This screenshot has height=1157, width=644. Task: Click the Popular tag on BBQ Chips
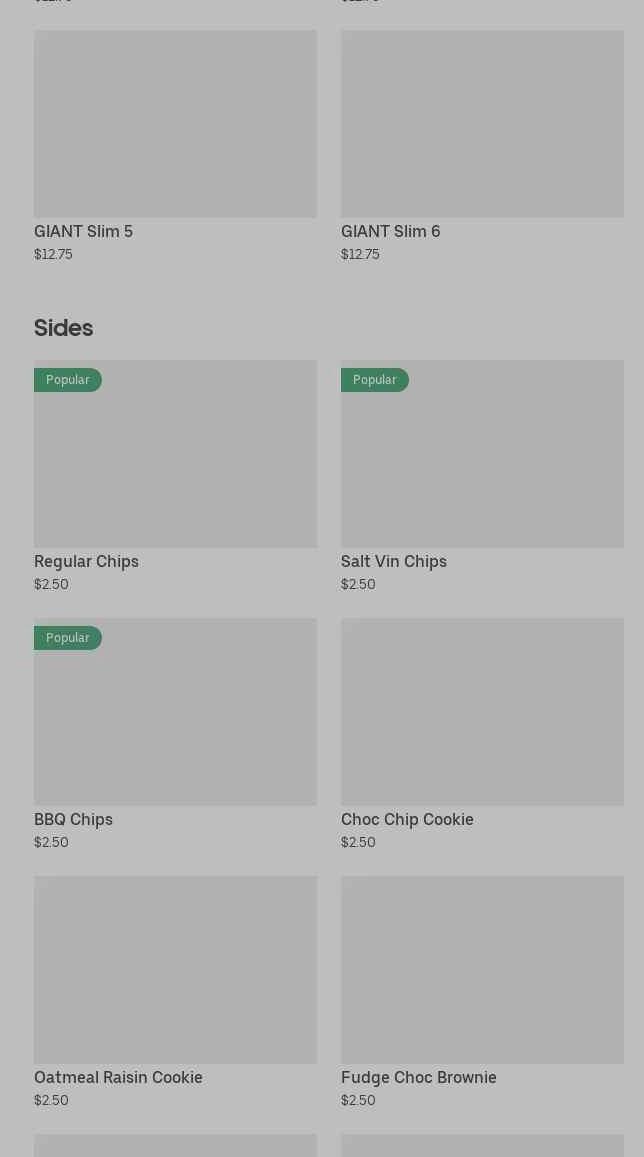click(x=67, y=638)
